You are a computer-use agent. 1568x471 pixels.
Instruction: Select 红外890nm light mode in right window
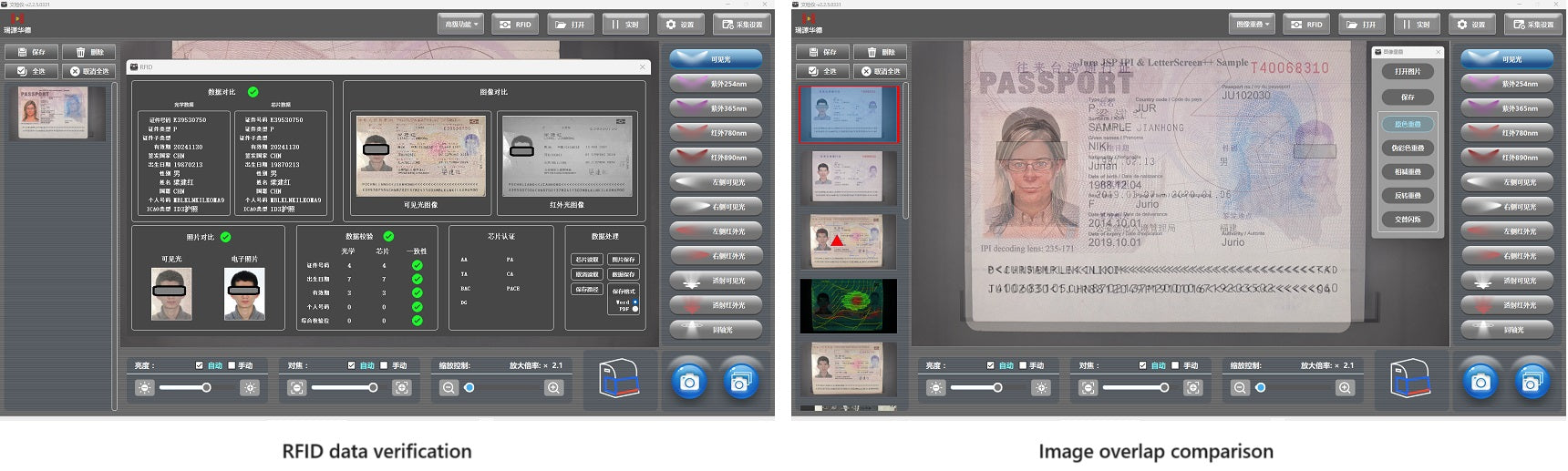[x=1508, y=158]
